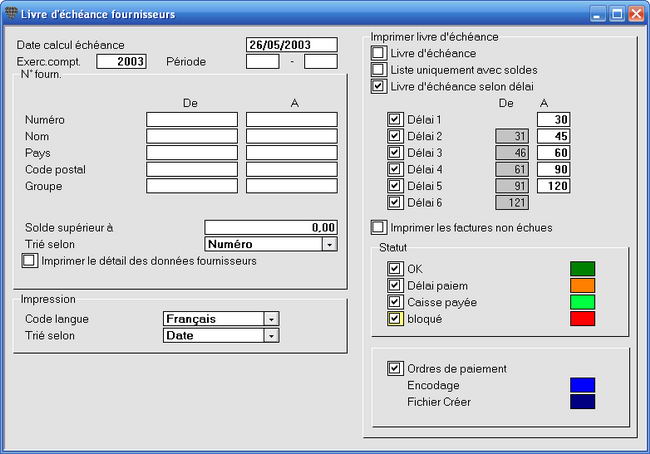Click the red bloqué color swatch
This screenshot has width=650, height=454.
click(x=582, y=318)
